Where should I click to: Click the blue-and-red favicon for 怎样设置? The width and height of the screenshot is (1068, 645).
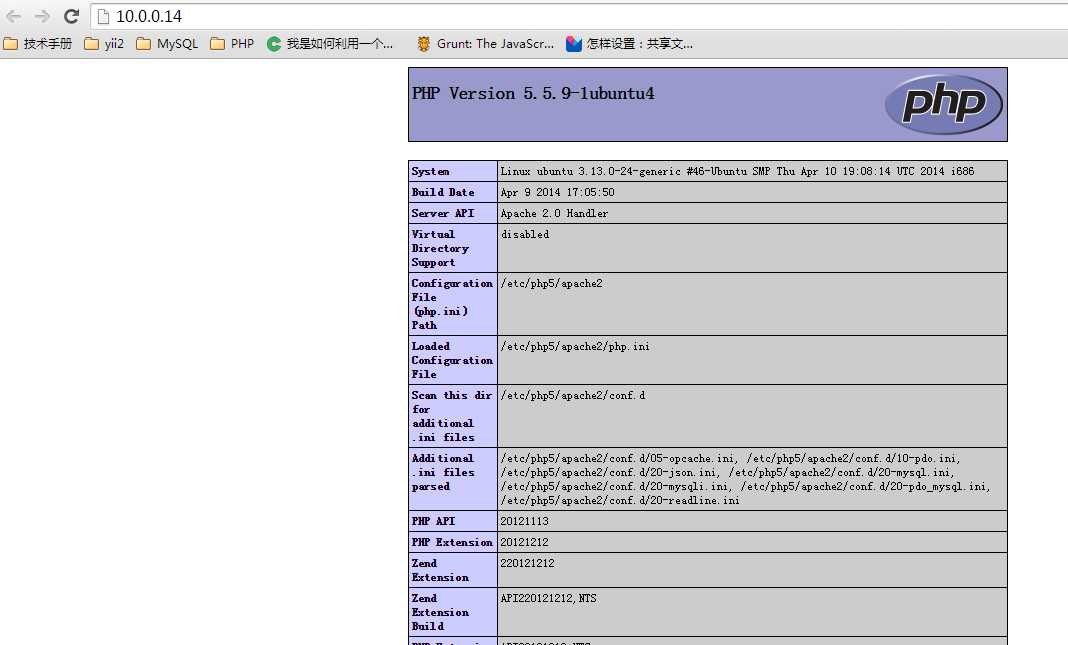click(x=574, y=44)
